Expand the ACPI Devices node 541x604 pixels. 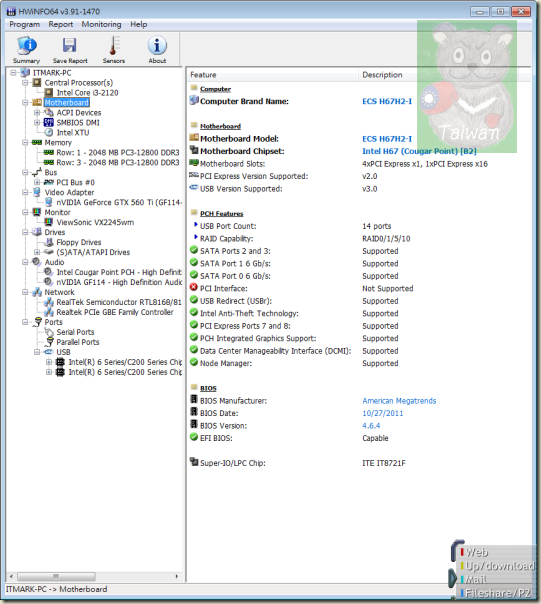37,112
